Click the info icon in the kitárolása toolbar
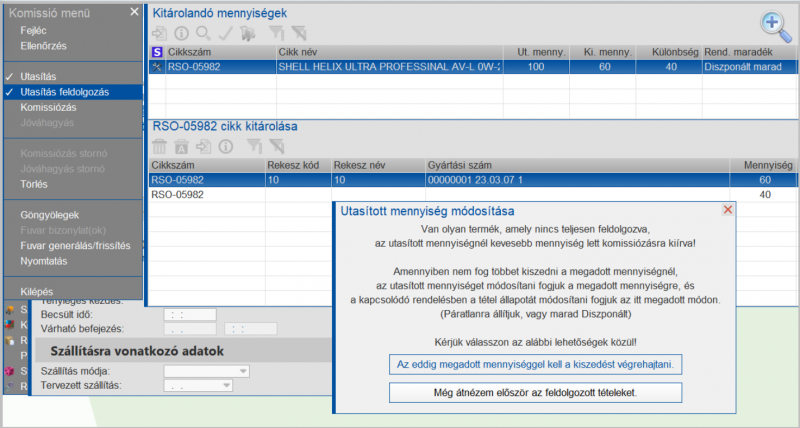The height and width of the screenshot is (428, 800). 226,146
